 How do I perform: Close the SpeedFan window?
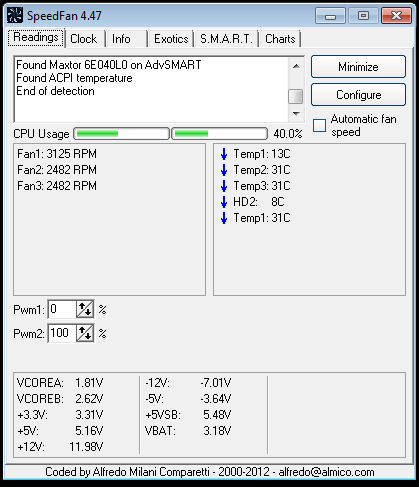(x=396, y=16)
